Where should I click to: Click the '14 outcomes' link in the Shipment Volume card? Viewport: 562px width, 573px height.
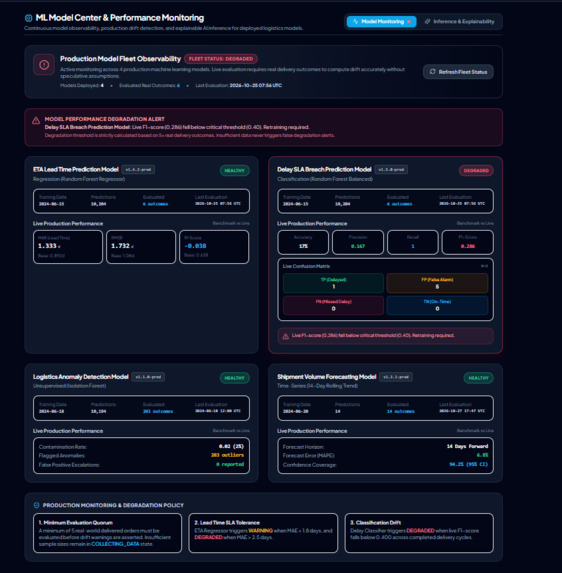pos(400,411)
